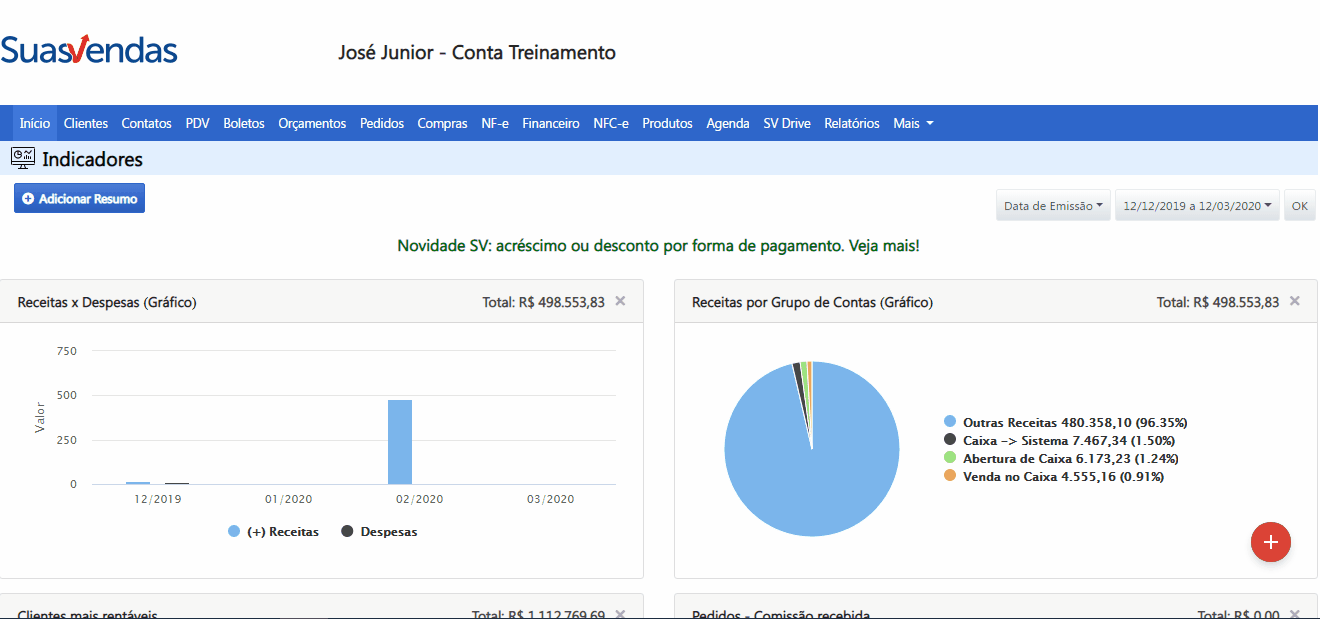Screen dimensions: 1320x619
Task: Toggle Caixa -> Sistema legend entry
Action: (1059, 441)
